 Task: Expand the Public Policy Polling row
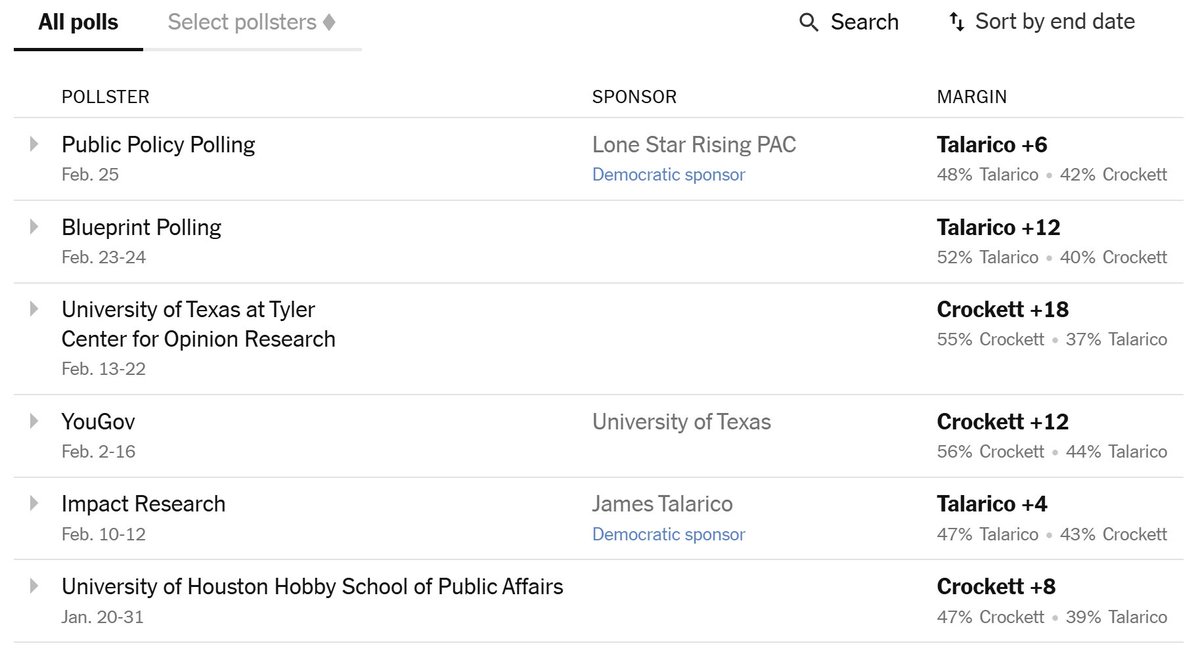click(34, 144)
